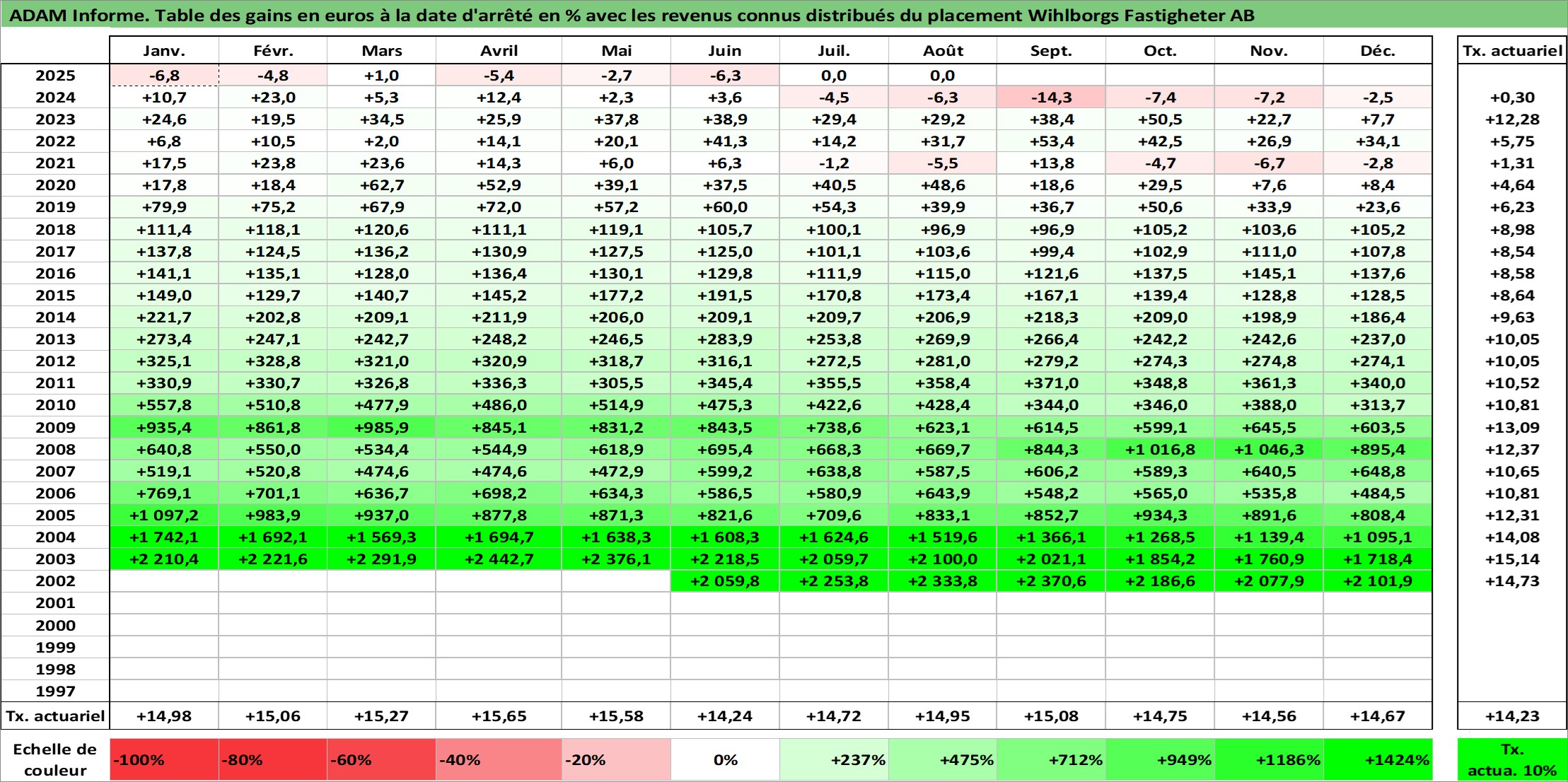Click the +41,3 cell in Juin 2022

[x=725, y=141]
